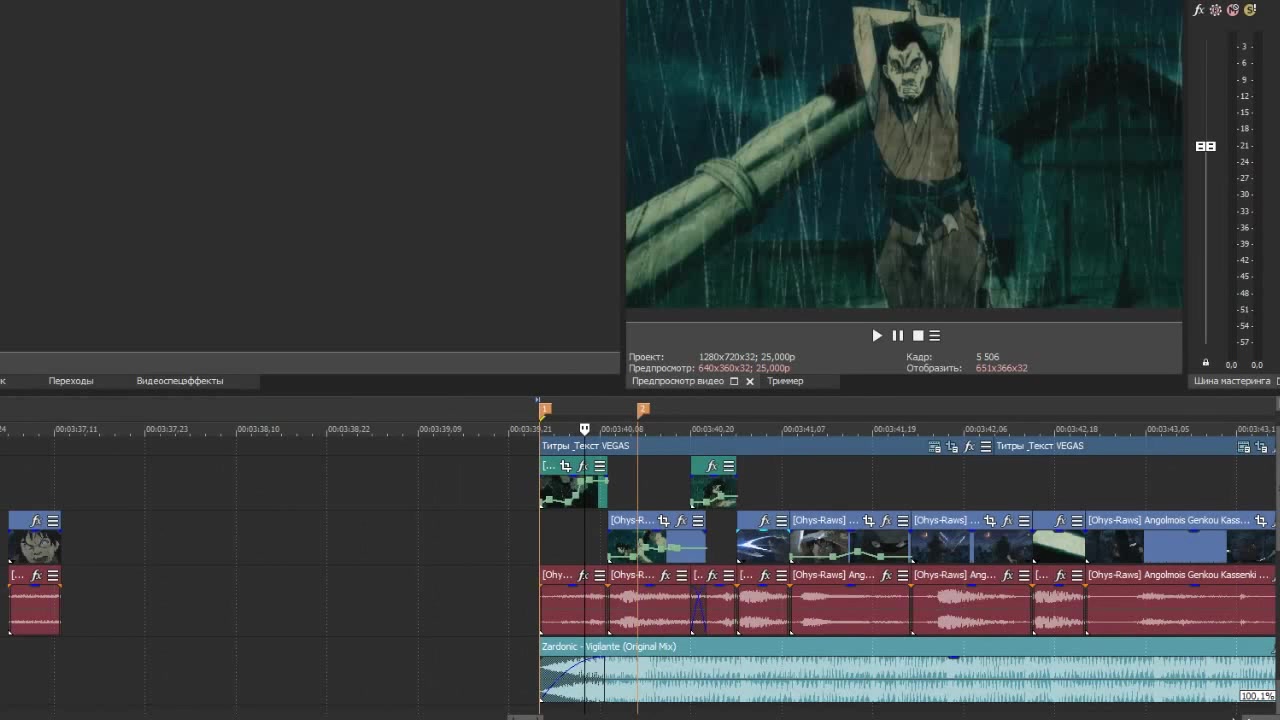This screenshot has height=720, width=1280.
Task: Click the video preview image
Action: 904,154
